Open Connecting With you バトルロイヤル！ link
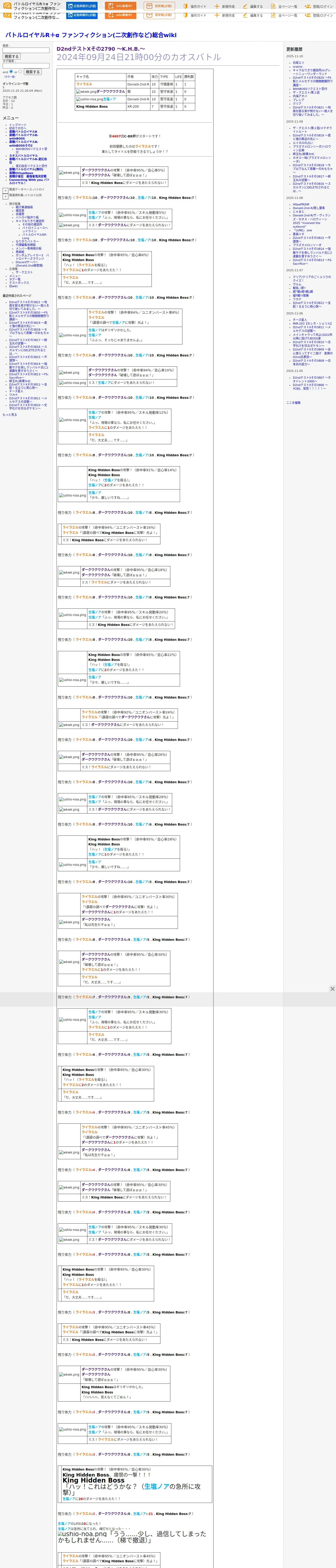 (29, 181)
